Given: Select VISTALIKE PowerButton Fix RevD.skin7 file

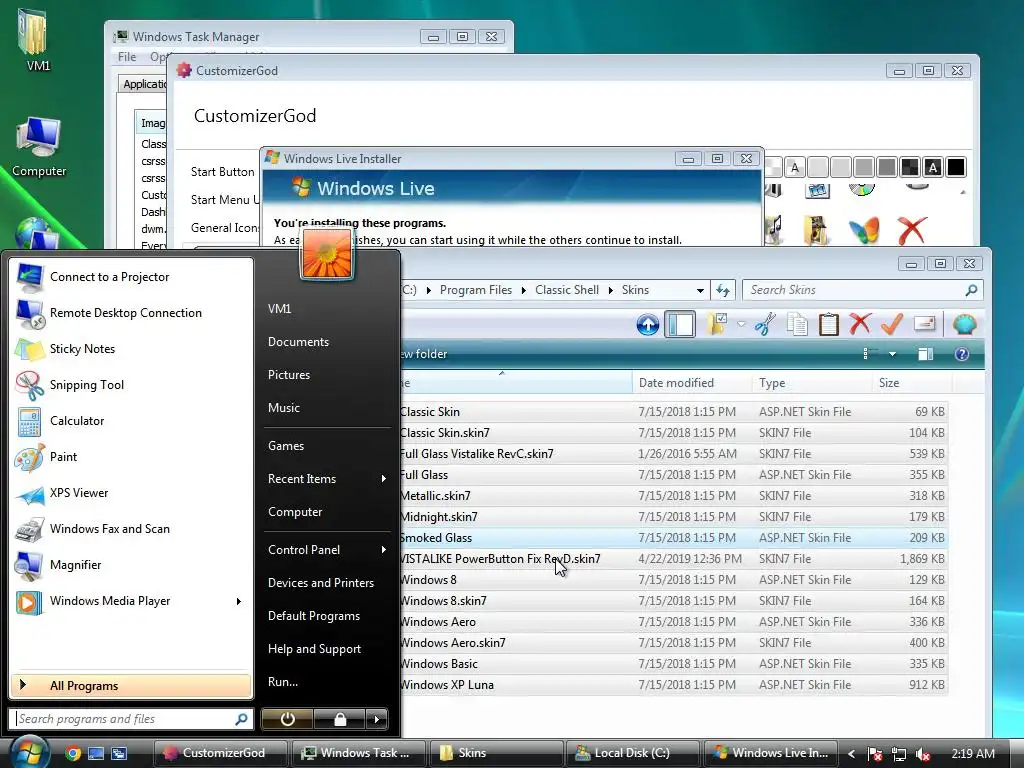Looking at the screenshot, I should pos(673,559).
